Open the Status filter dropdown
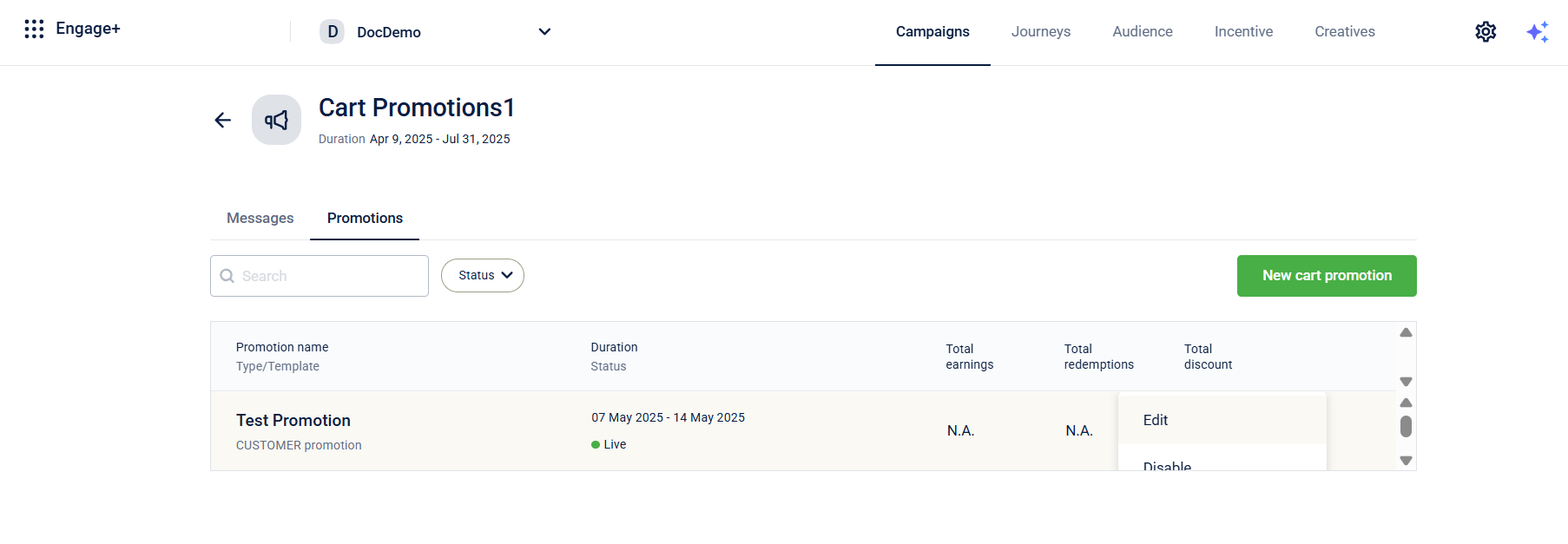1568x544 pixels. [x=483, y=275]
